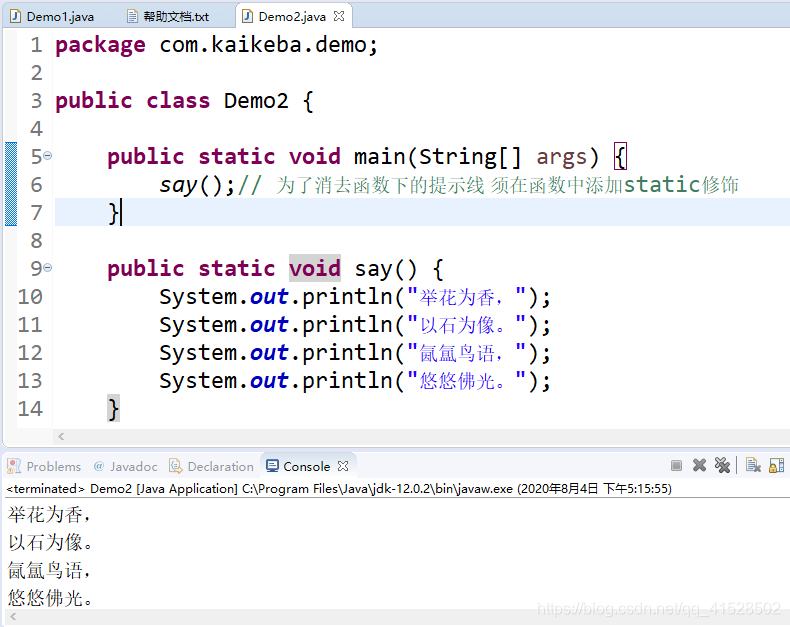
Task: Click console output line '以石为像。'
Action: point(50,543)
